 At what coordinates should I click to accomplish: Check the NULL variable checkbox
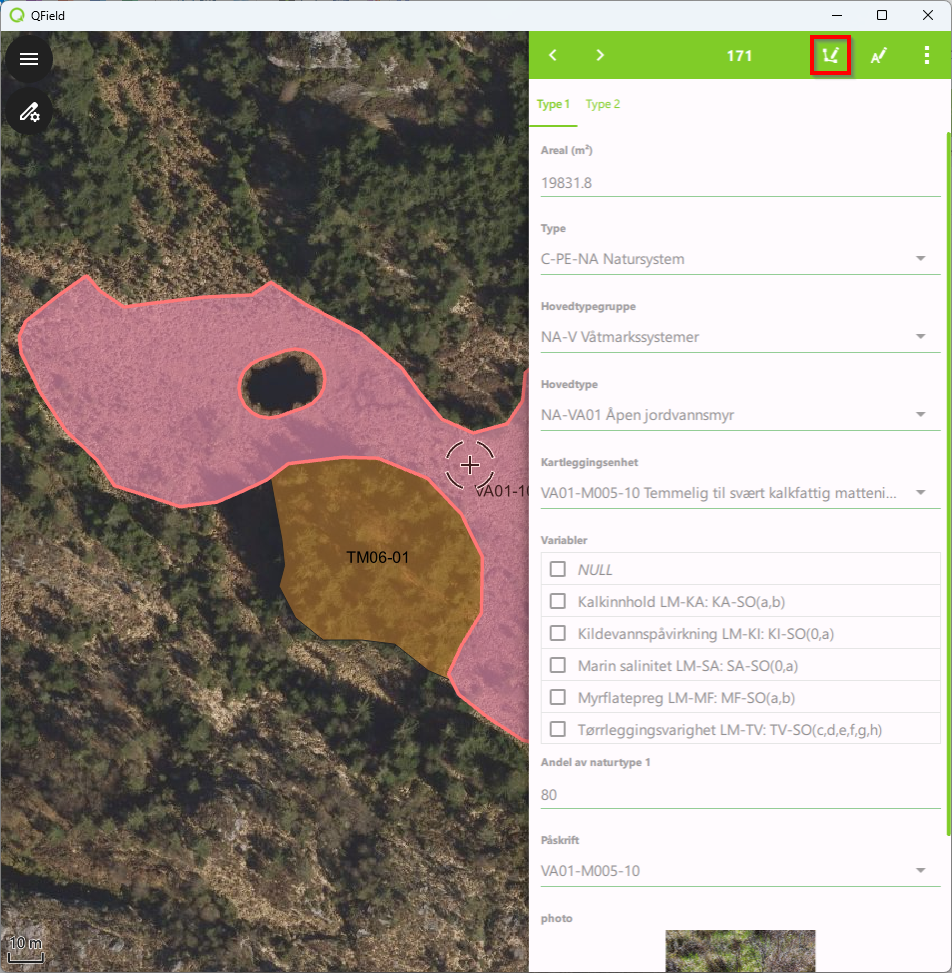tap(558, 569)
